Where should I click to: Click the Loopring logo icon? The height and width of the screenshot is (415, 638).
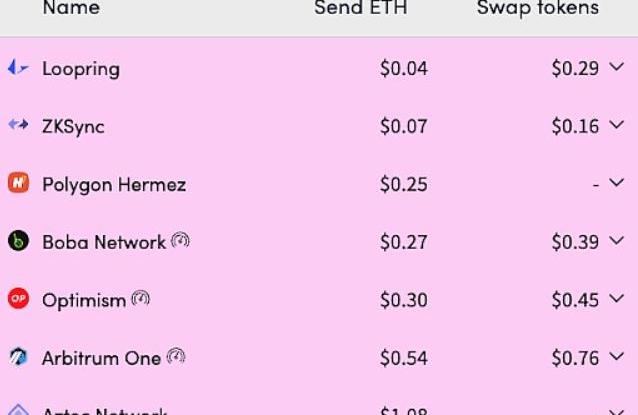coord(18,68)
